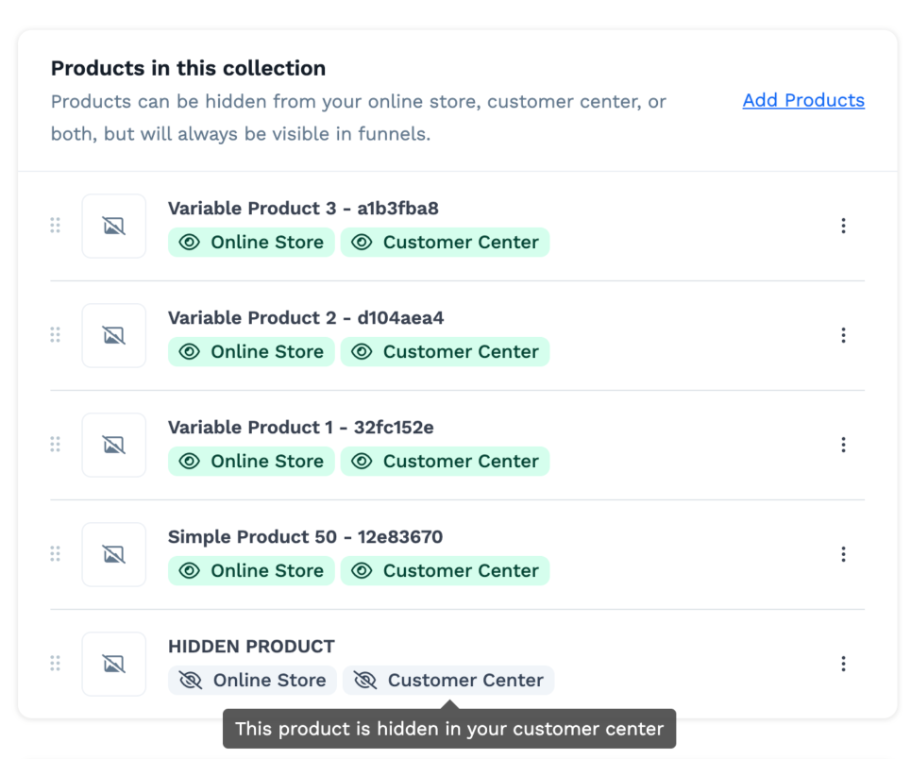Toggle hidden Online Store badge on HIDDEN PRODUCT
The width and height of the screenshot is (914, 759).
[252, 680]
